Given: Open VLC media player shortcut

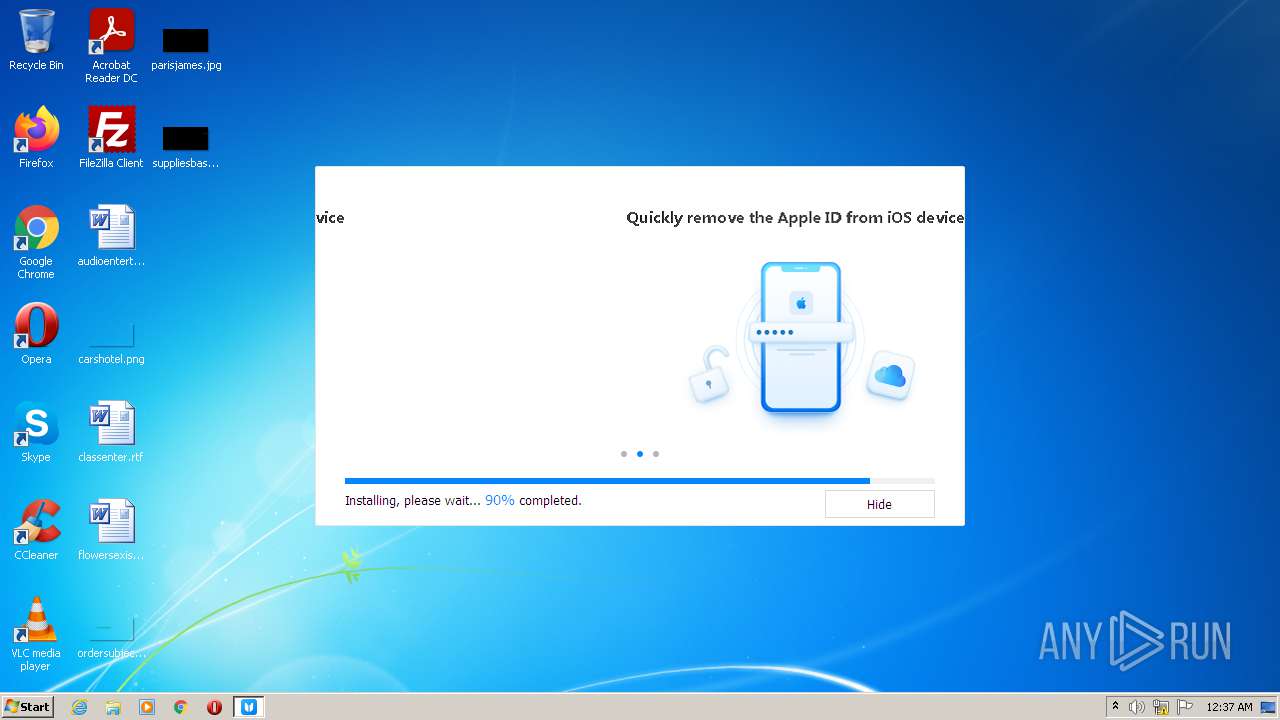Looking at the screenshot, I should (36, 634).
